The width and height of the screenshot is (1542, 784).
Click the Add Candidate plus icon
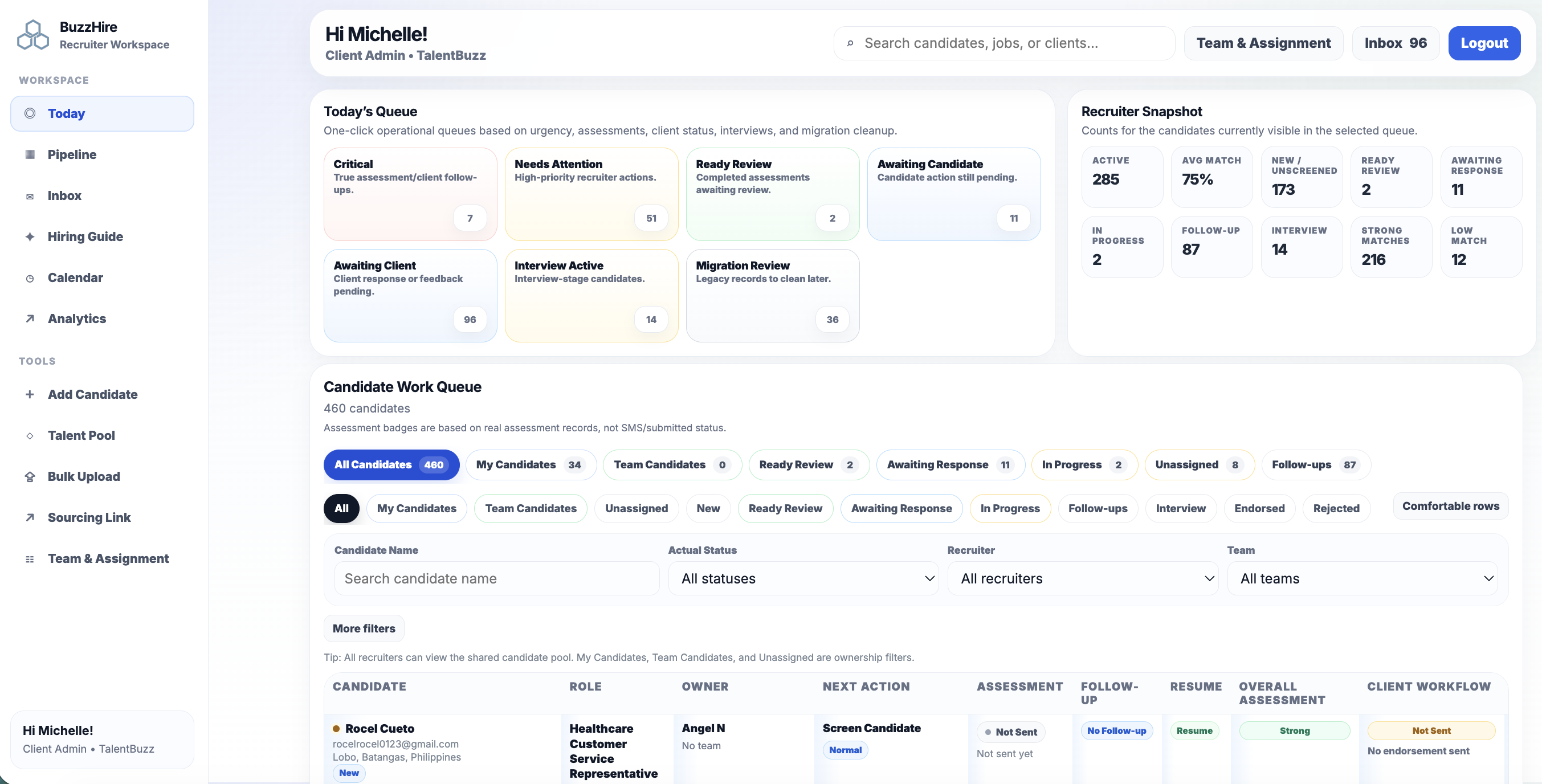[x=30, y=394]
